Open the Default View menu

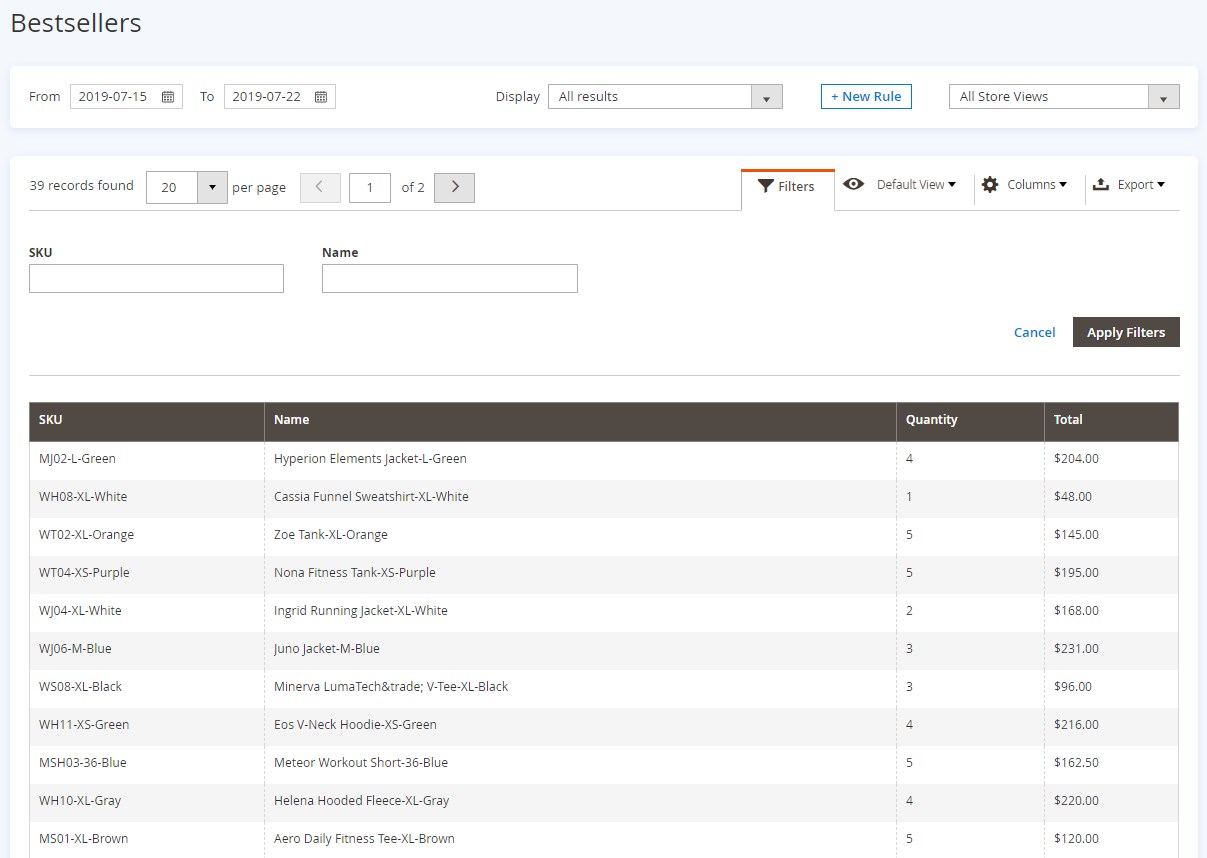click(x=915, y=184)
